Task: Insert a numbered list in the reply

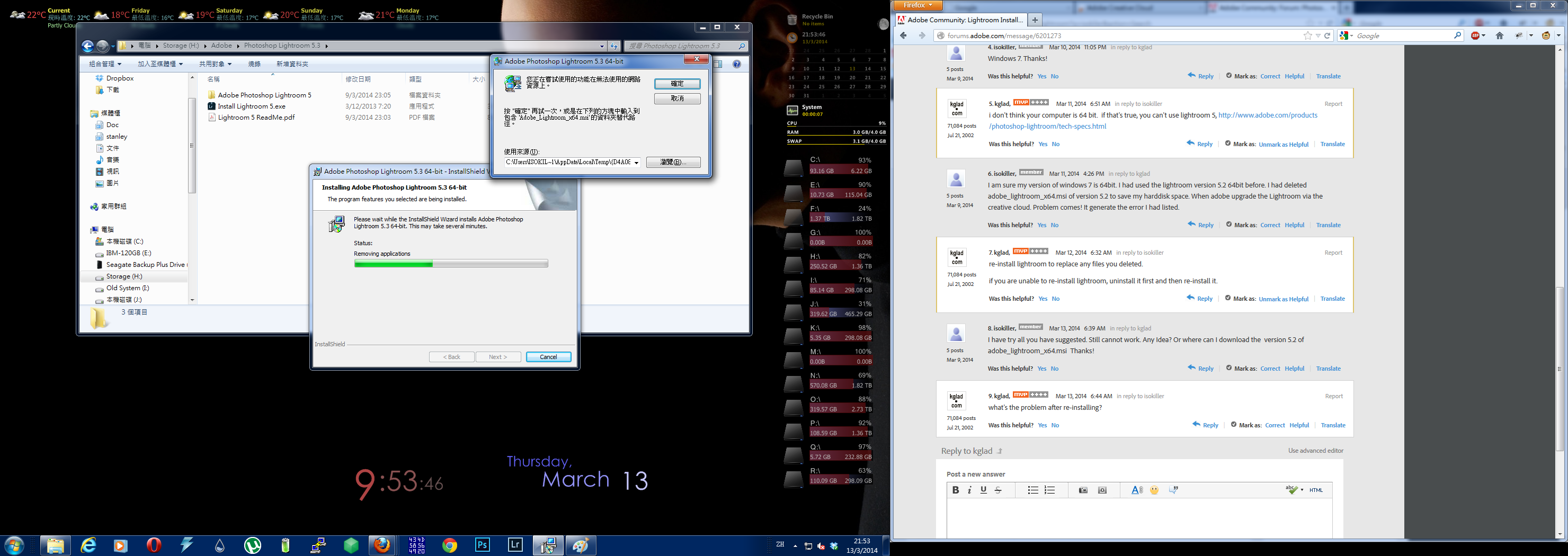Action: click(1050, 490)
